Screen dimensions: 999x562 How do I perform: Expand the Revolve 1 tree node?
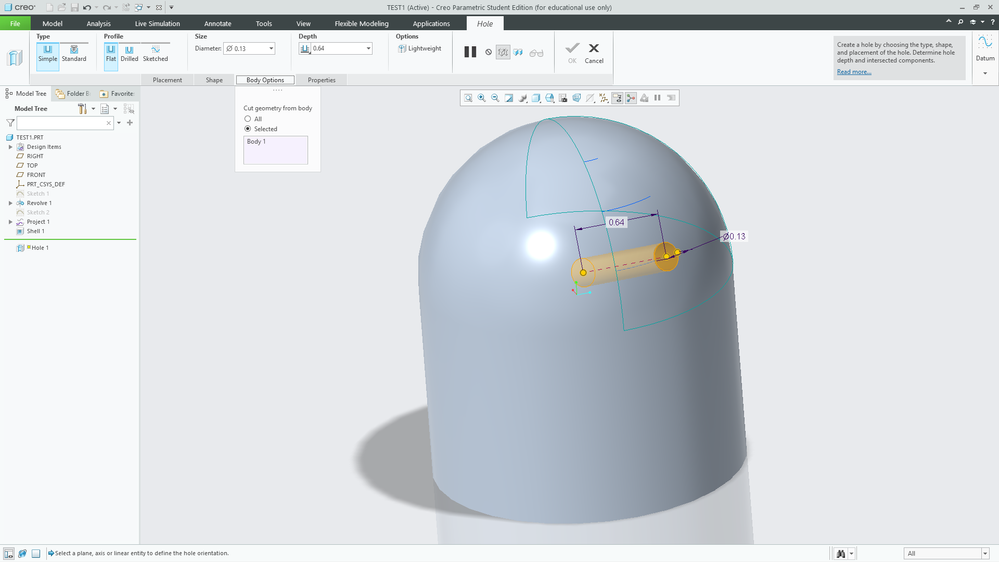(x=10, y=203)
